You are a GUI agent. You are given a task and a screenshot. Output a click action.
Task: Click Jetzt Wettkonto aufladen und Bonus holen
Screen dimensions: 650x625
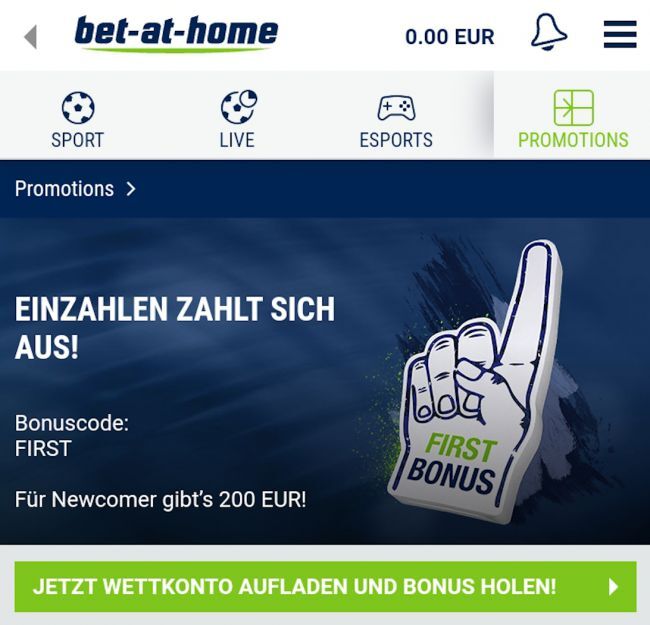[325, 586]
